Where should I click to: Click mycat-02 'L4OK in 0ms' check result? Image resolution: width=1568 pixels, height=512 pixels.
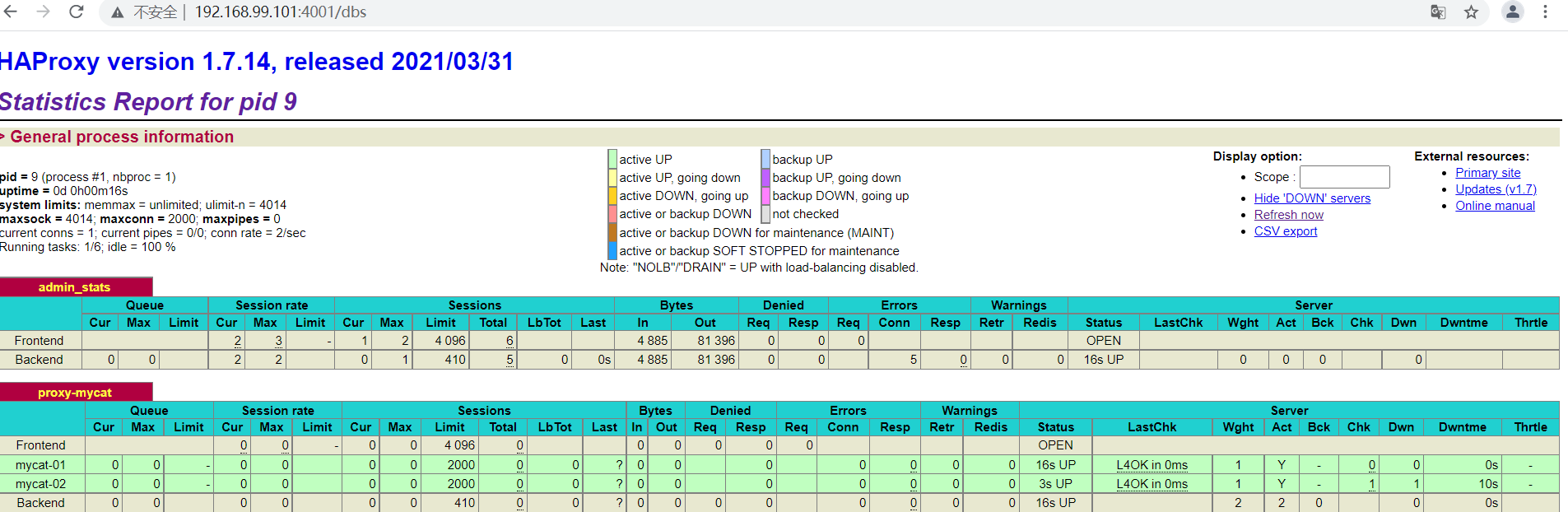coord(1152,484)
